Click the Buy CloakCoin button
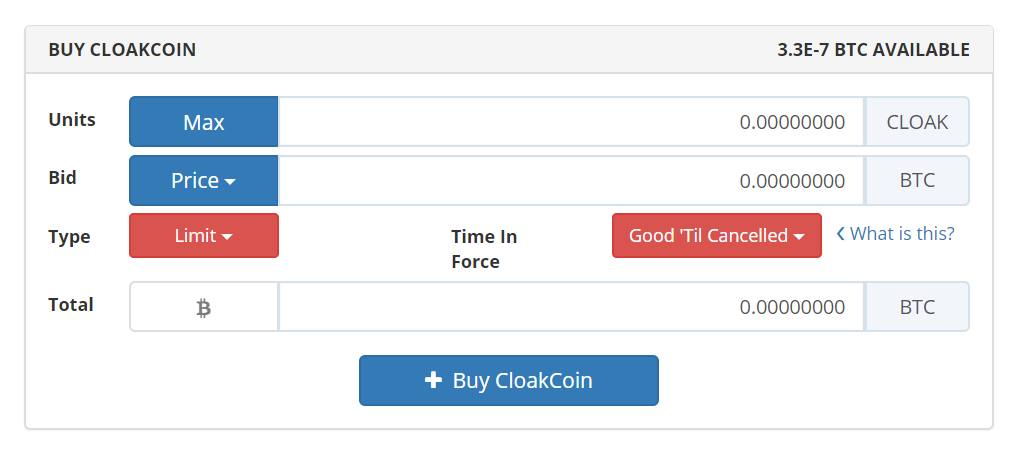The width and height of the screenshot is (1018, 452). (x=508, y=380)
